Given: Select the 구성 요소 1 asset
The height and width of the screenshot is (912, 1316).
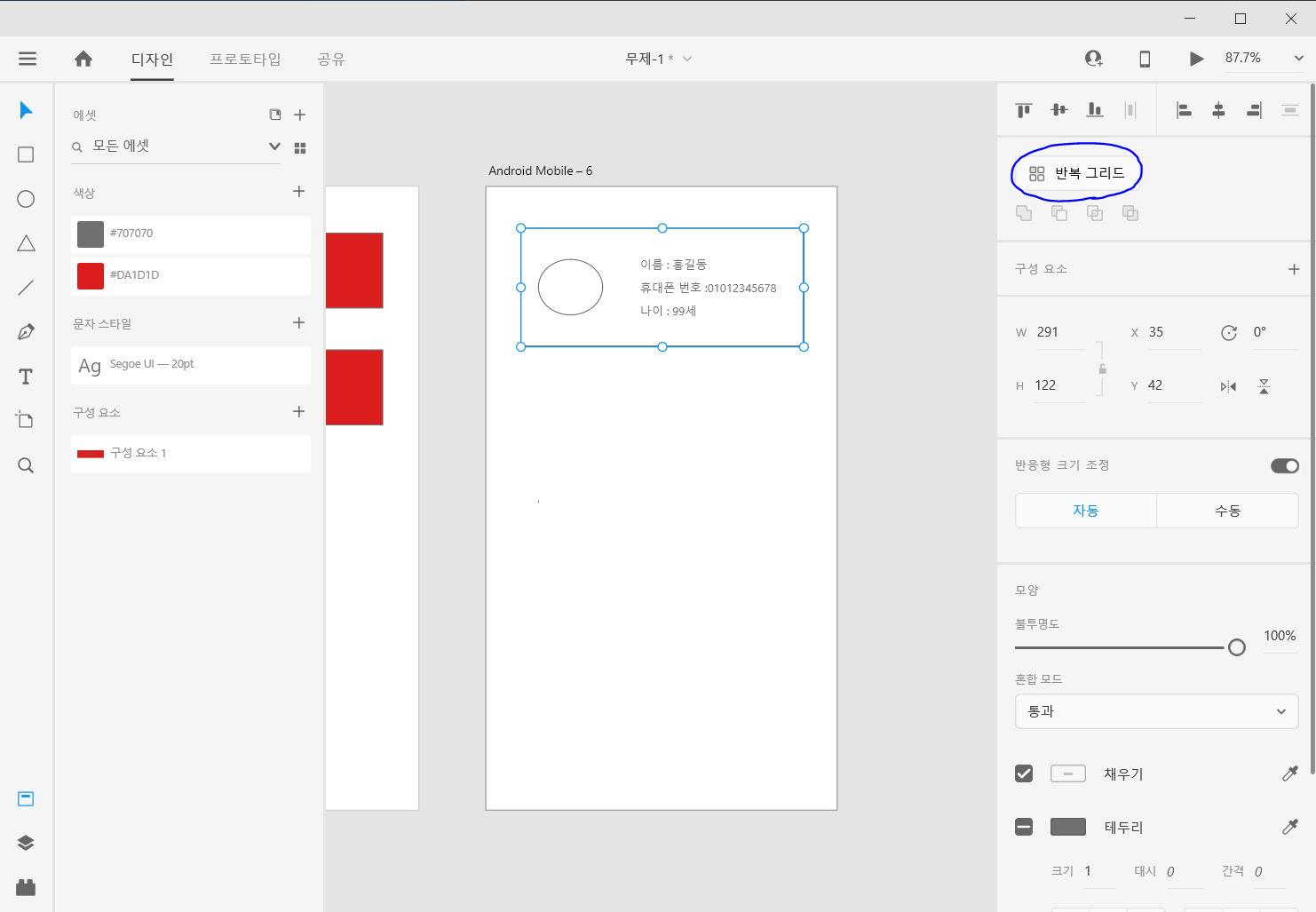Looking at the screenshot, I should pyautogui.click(x=191, y=454).
